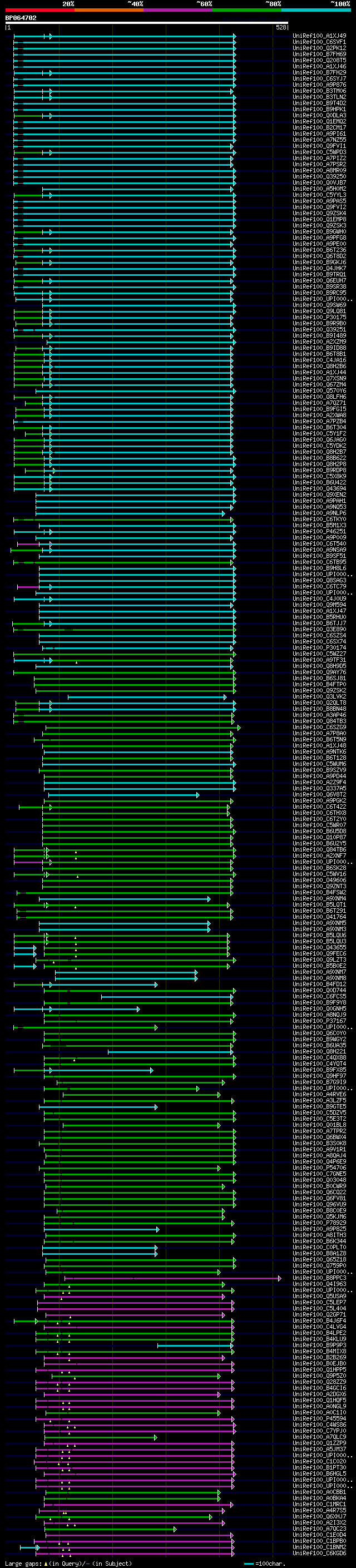Screen dimensions: 356x1568
Task: Open hit UniRef100_A1XJ49
Action: (319, 36)
